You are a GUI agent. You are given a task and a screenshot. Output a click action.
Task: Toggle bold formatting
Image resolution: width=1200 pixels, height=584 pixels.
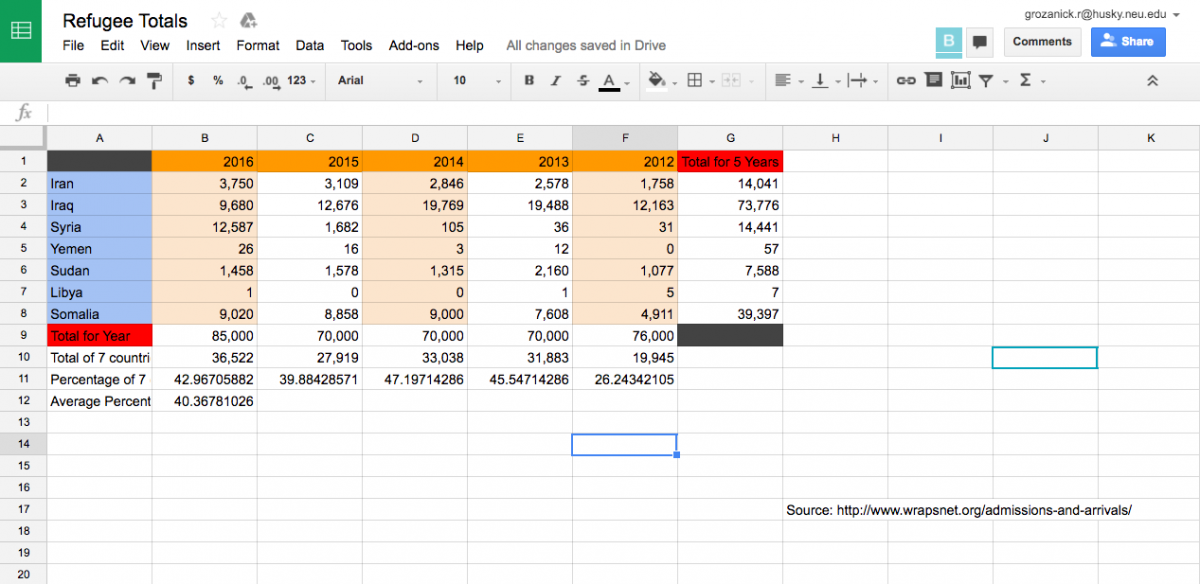coord(529,81)
